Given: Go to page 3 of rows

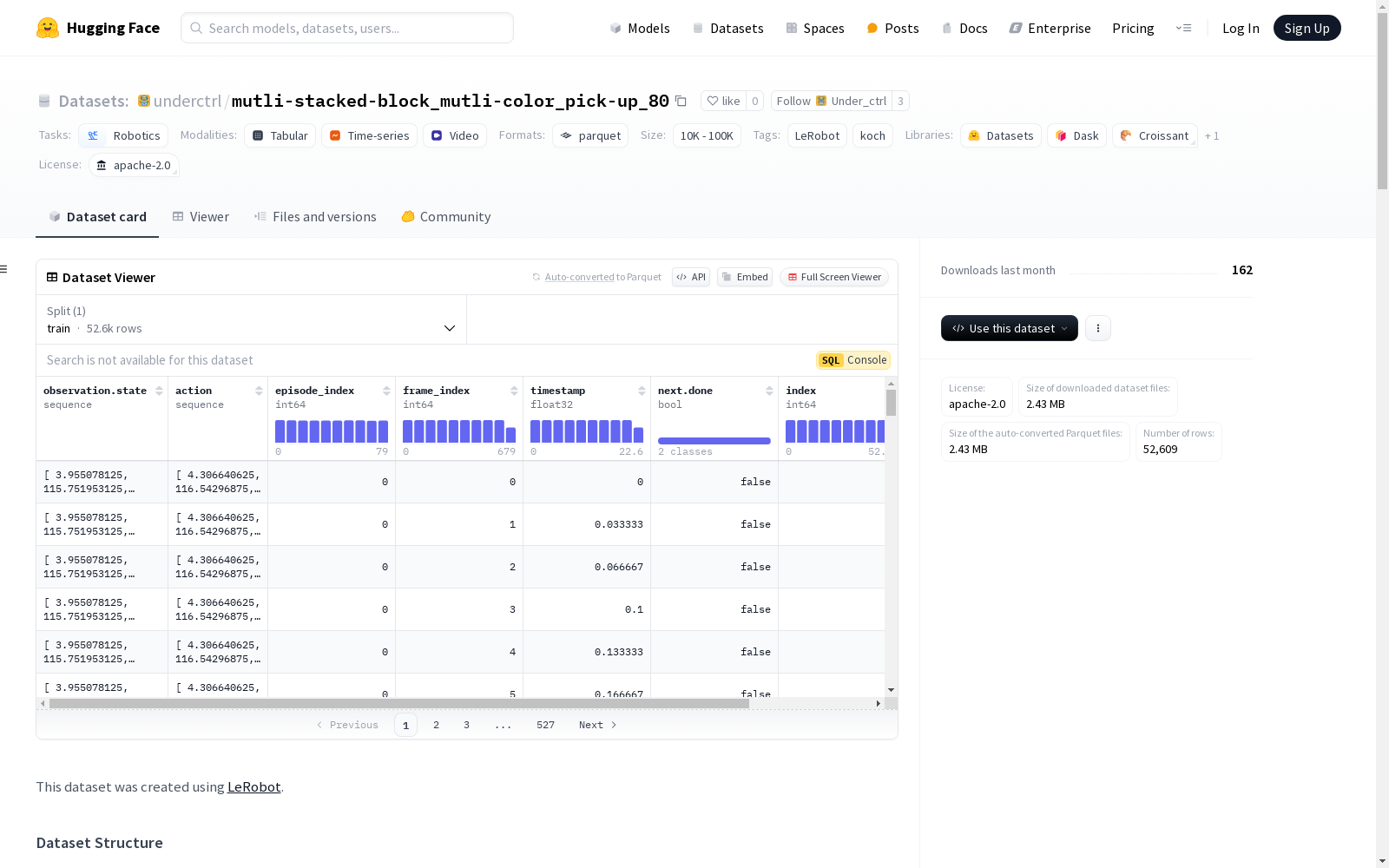Looking at the screenshot, I should (x=466, y=725).
